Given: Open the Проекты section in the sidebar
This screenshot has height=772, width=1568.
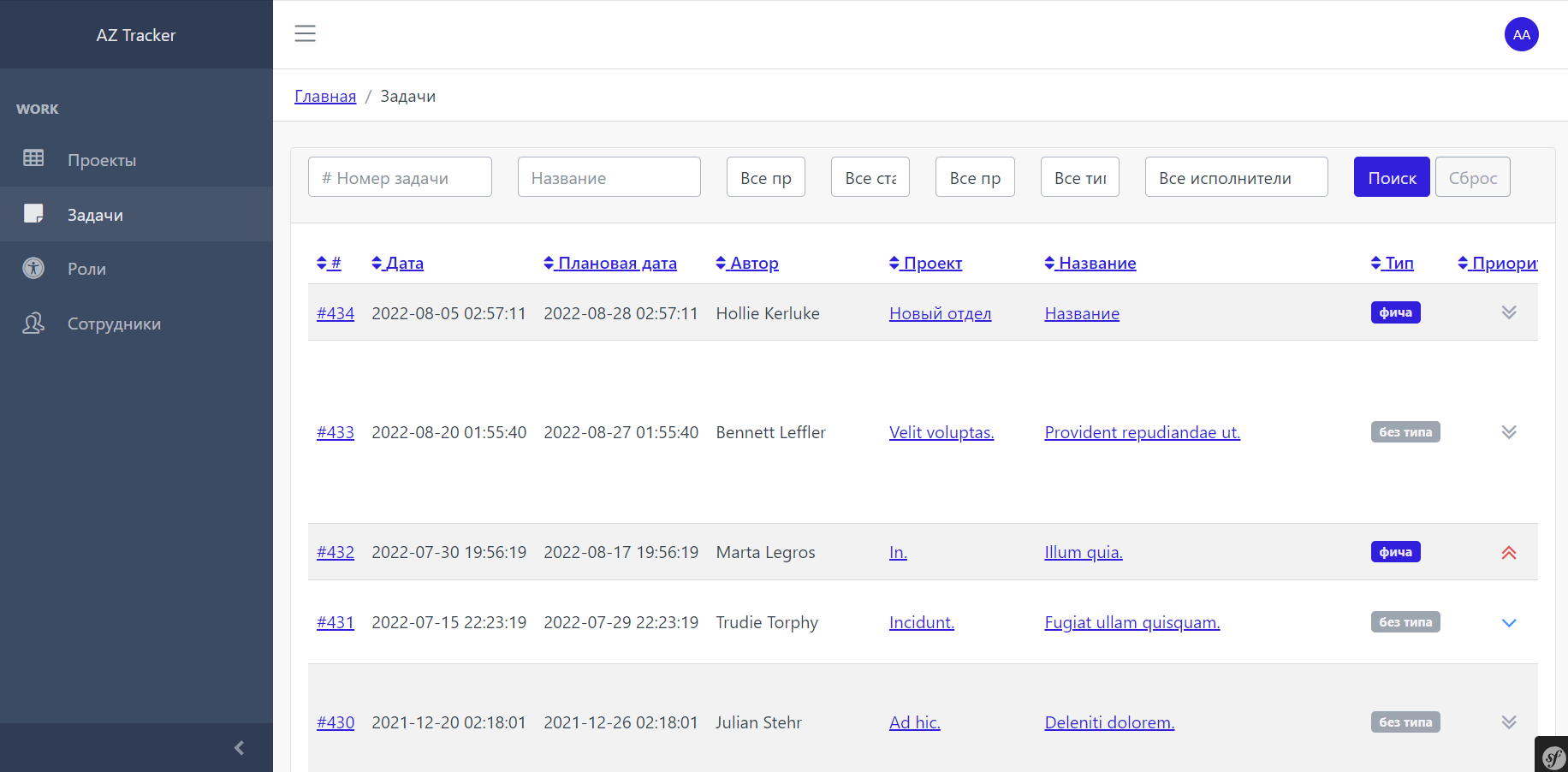Looking at the screenshot, I should [x=101, y=160].
